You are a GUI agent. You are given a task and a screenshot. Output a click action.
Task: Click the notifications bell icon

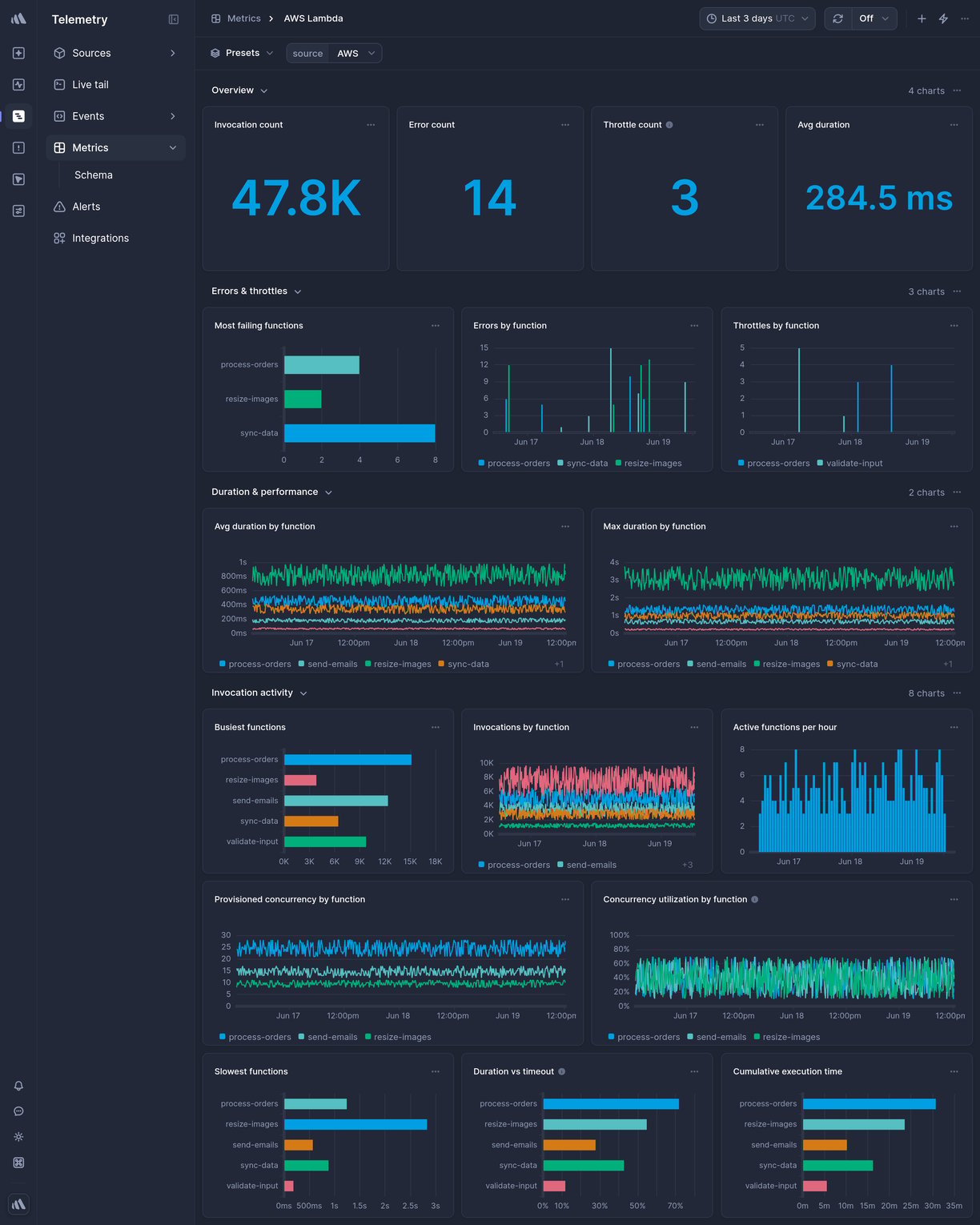pos(18,1086)
